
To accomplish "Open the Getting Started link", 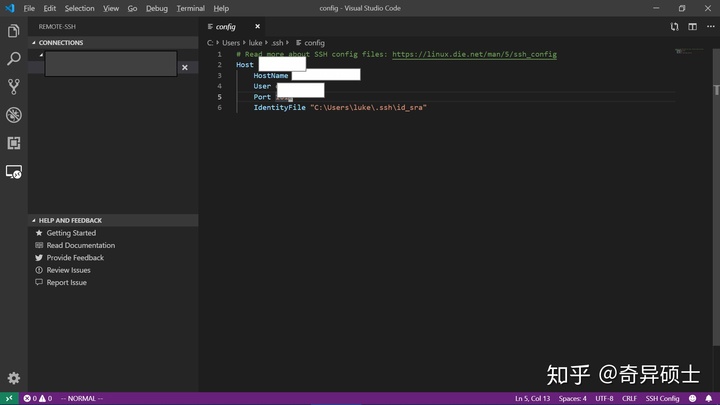I will click(71, 233).
